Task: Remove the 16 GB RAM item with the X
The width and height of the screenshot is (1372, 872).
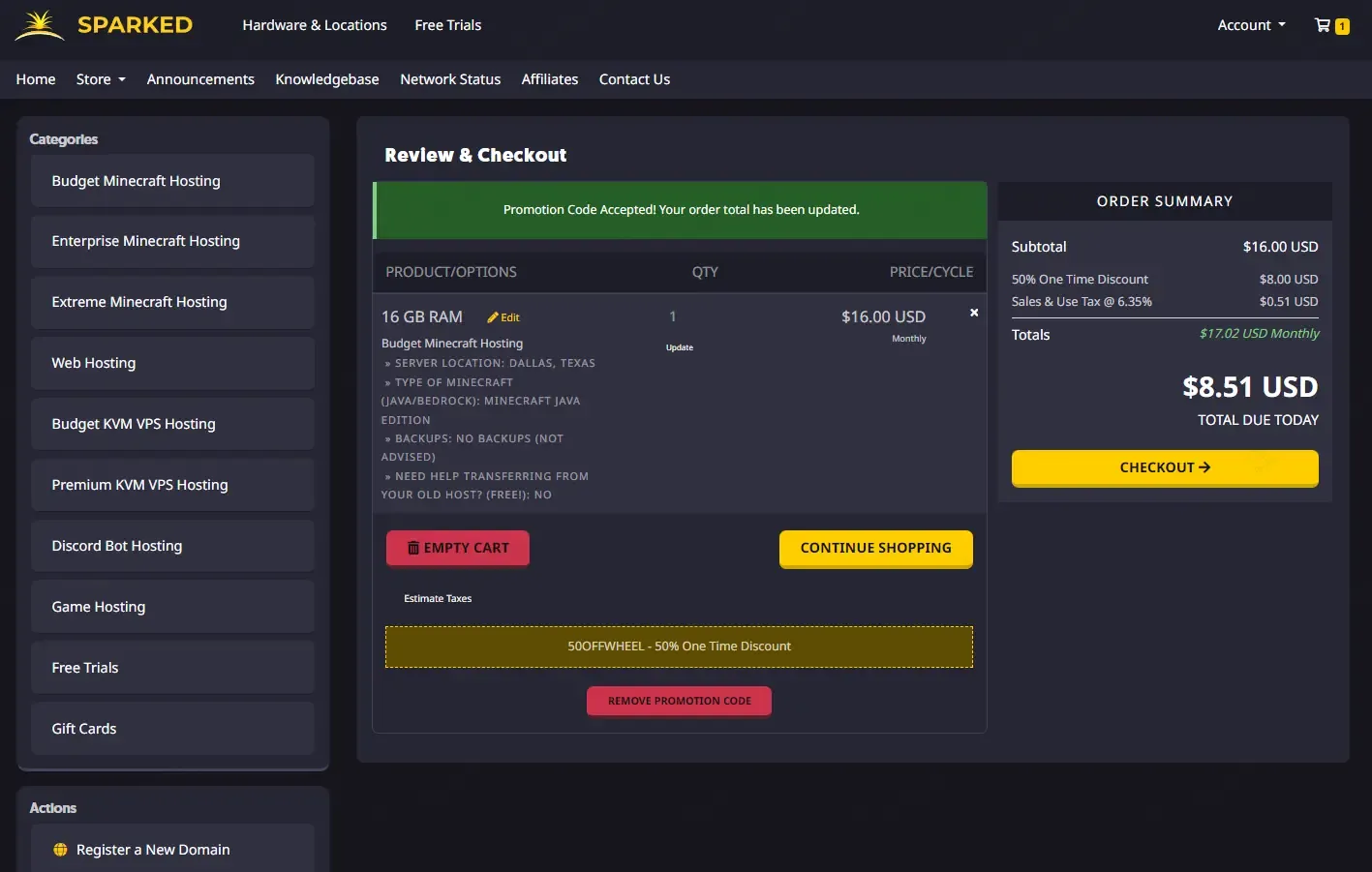Action: (x=974, y=313)
